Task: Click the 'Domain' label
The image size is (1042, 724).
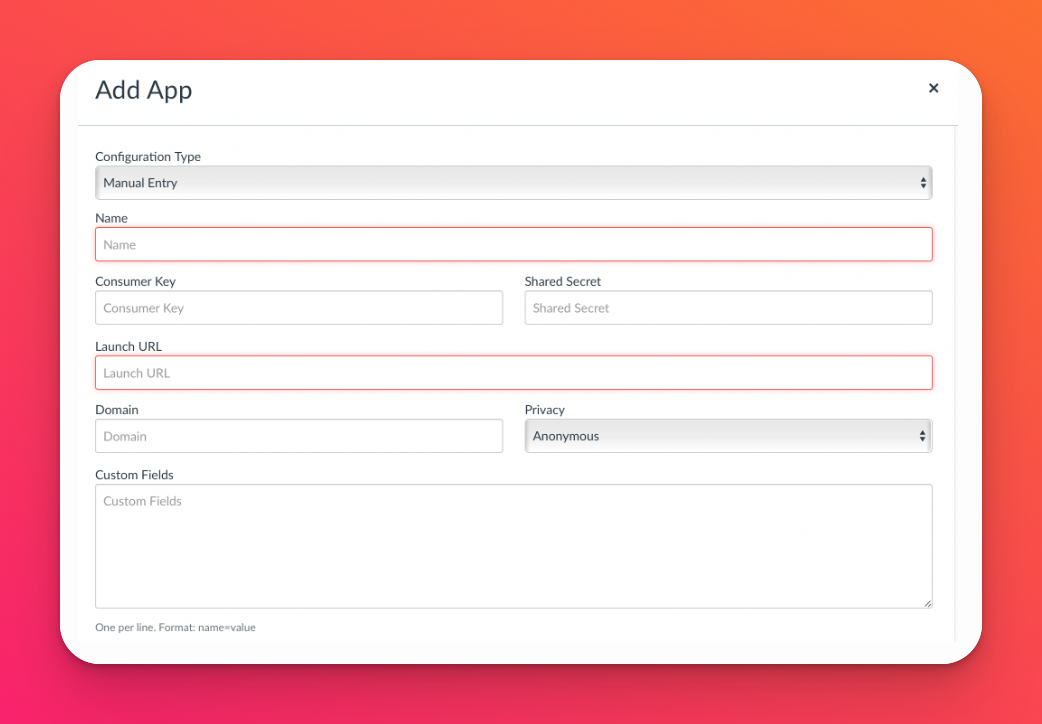Action: 116,410
